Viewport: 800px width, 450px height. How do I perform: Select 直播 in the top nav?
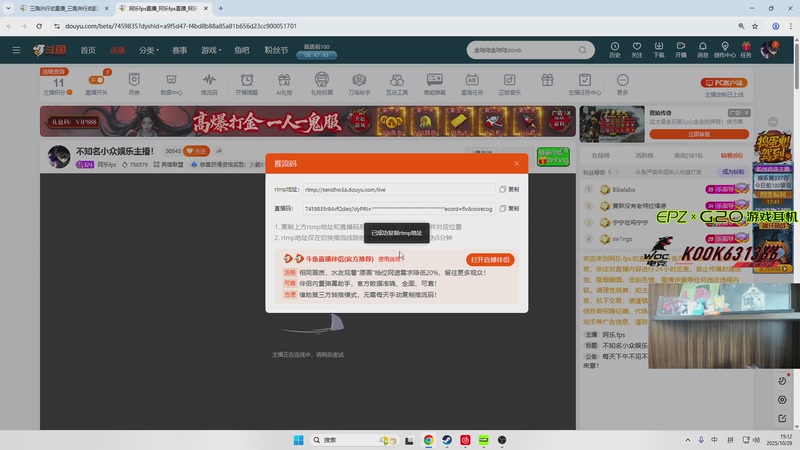pyautogui.click(x=118, y=50)
